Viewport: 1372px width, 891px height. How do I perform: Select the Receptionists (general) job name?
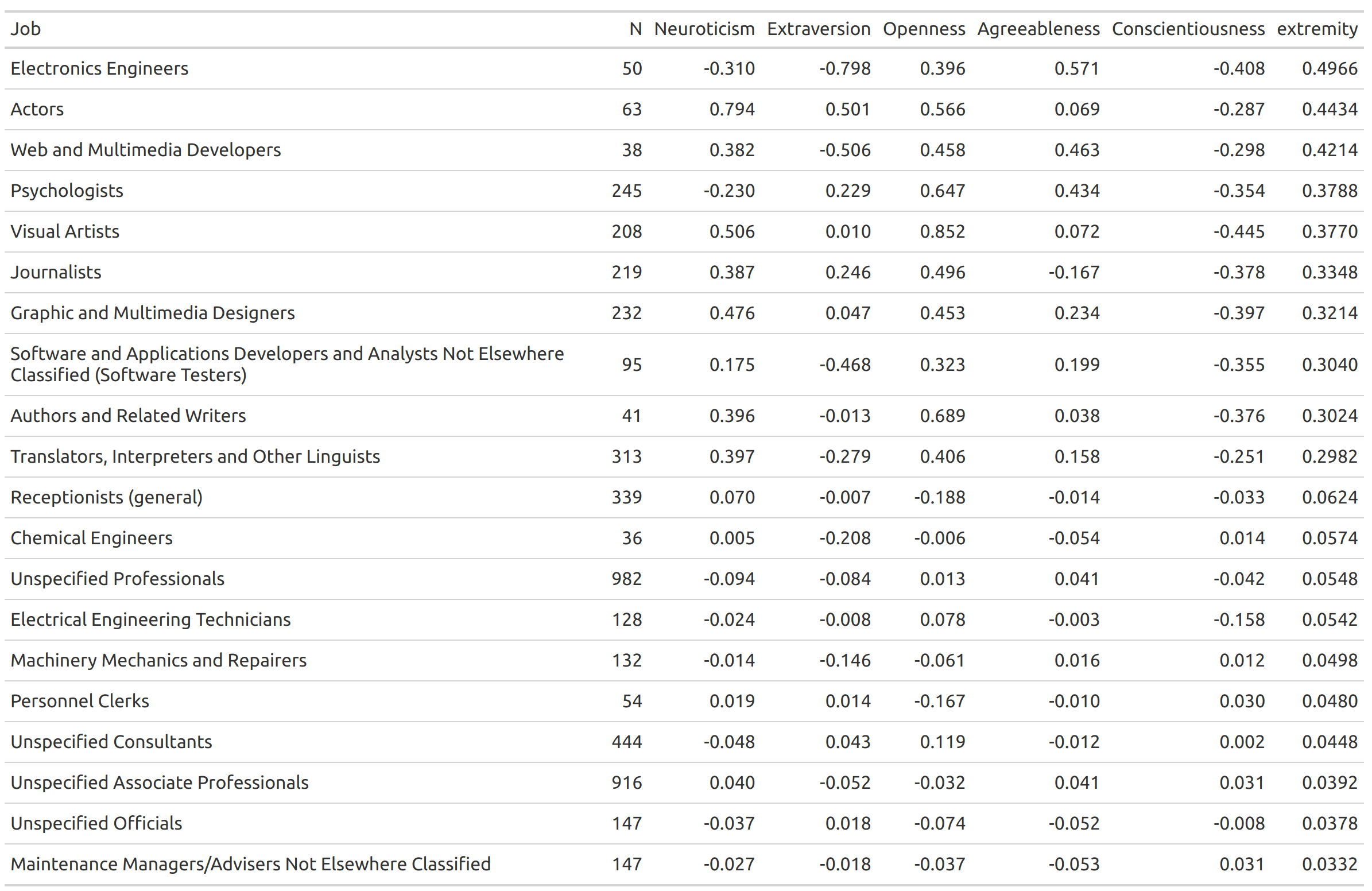tap(107, 497)
